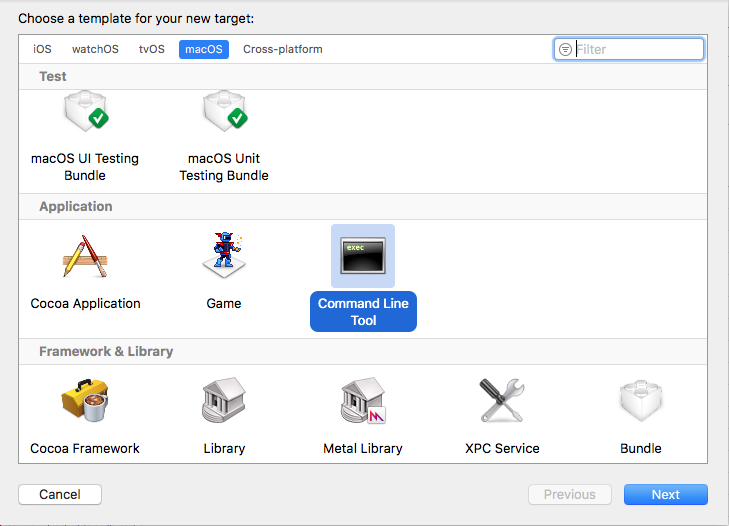Click the selected macOS tab
The width and height of the screenshot is (729, 526).
pos(204,49)
